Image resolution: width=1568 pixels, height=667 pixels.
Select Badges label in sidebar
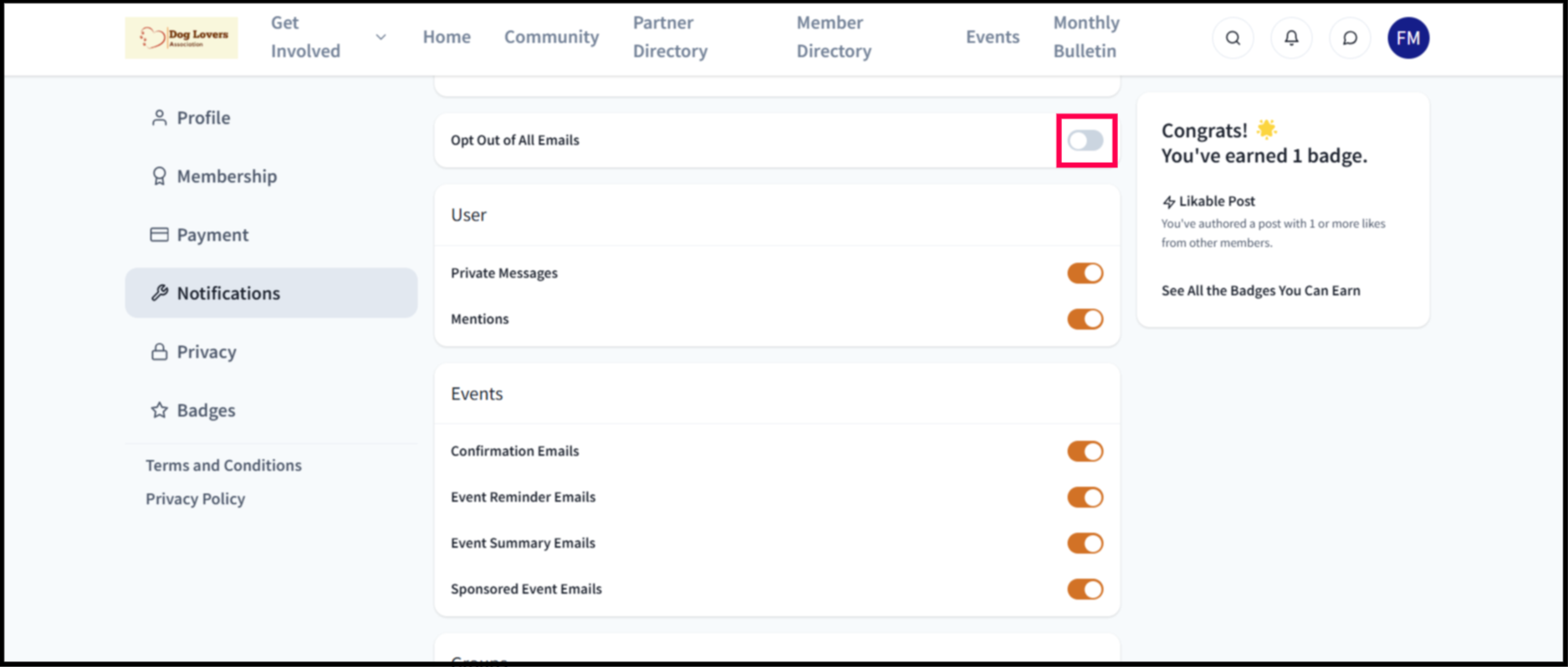click(x=206, y=410)
